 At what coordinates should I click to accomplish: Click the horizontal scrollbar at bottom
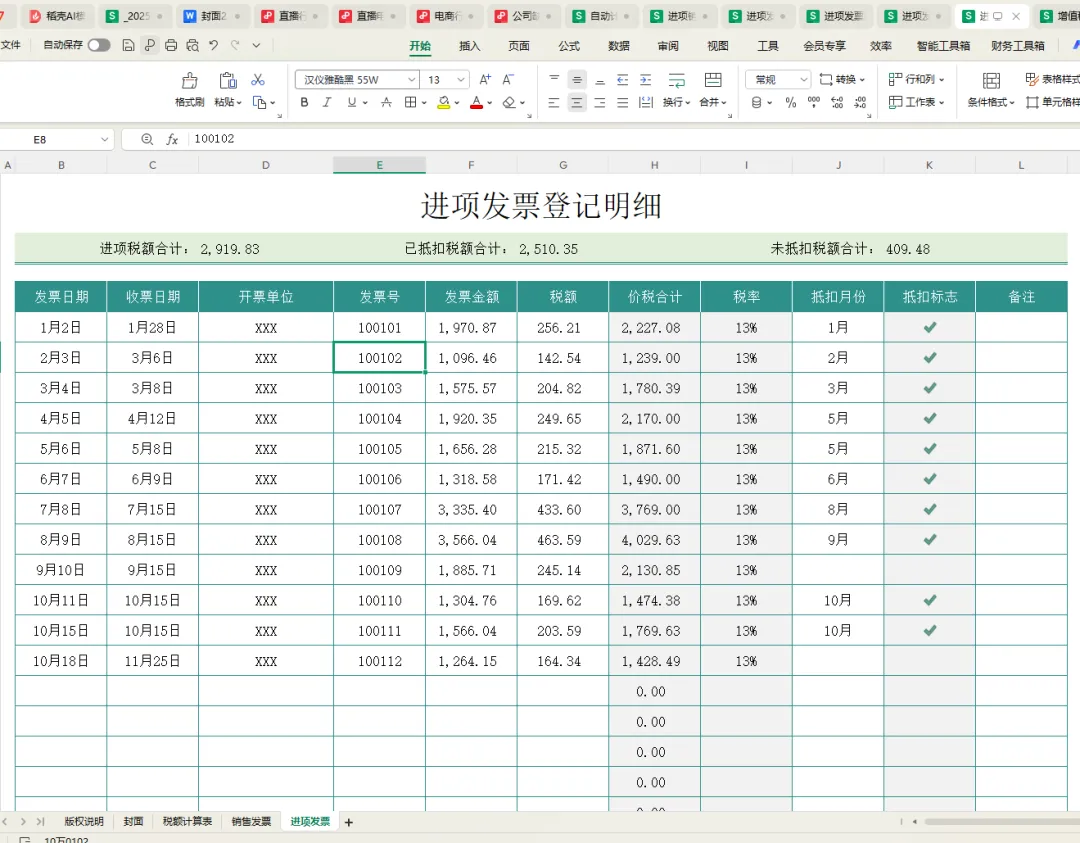tap(1002, 822)
